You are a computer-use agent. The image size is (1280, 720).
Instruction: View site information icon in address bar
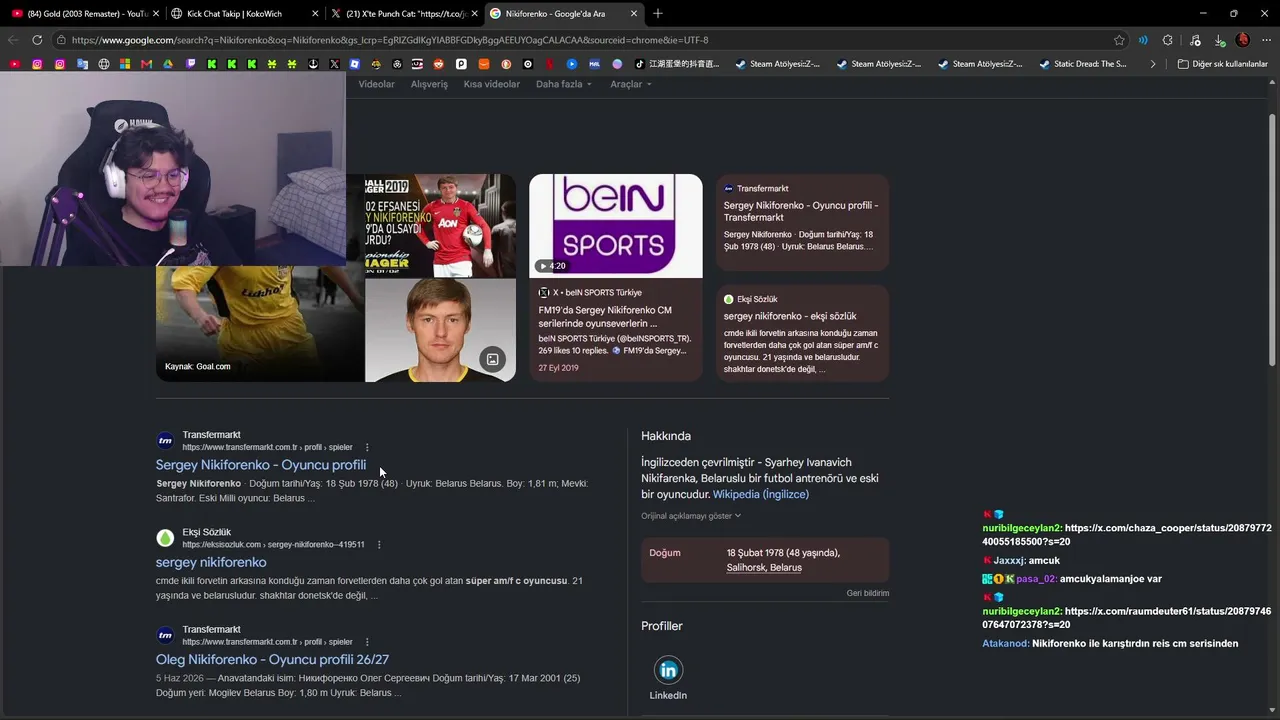(61, 40)
